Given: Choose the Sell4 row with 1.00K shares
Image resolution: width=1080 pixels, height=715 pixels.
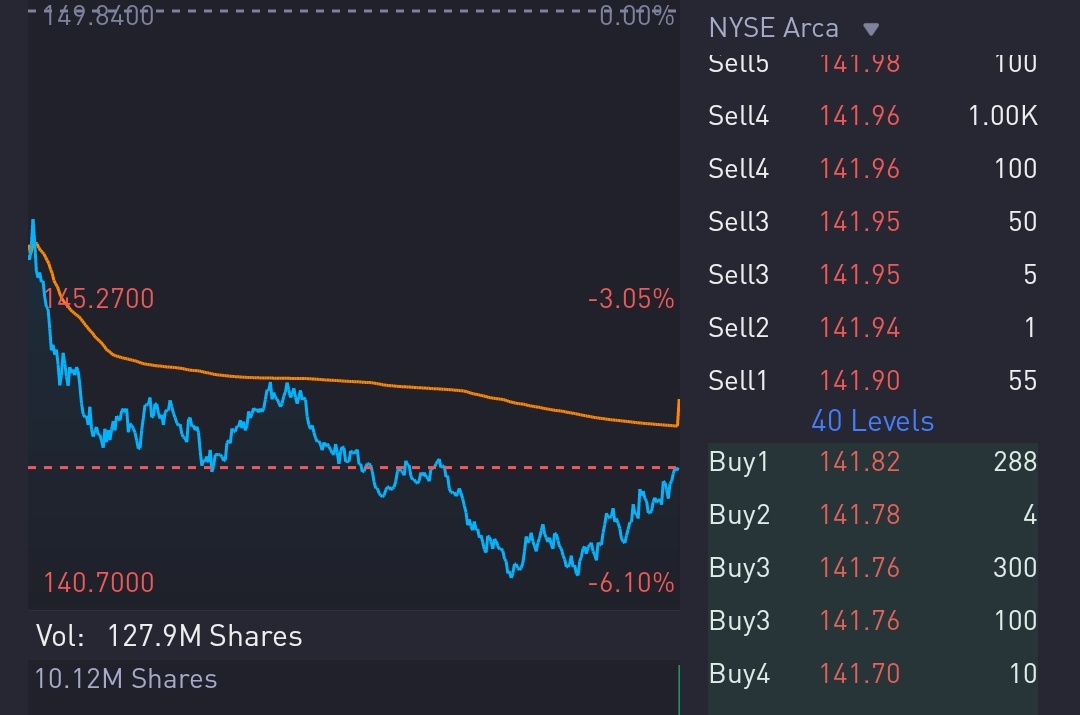Looking at the screenshot, I should (x=872, y=116).
